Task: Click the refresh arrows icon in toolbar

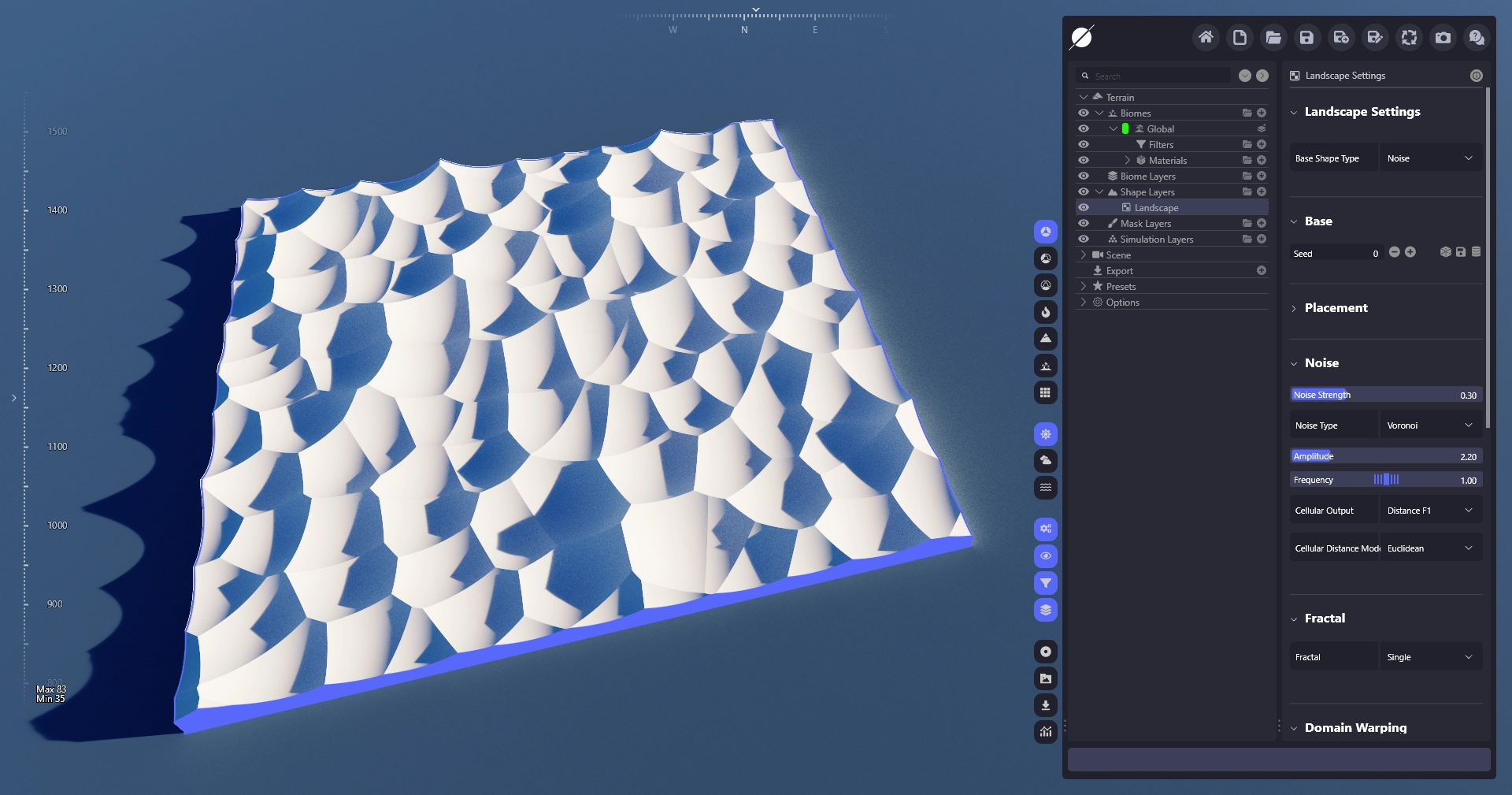Action: (1409, 37)
